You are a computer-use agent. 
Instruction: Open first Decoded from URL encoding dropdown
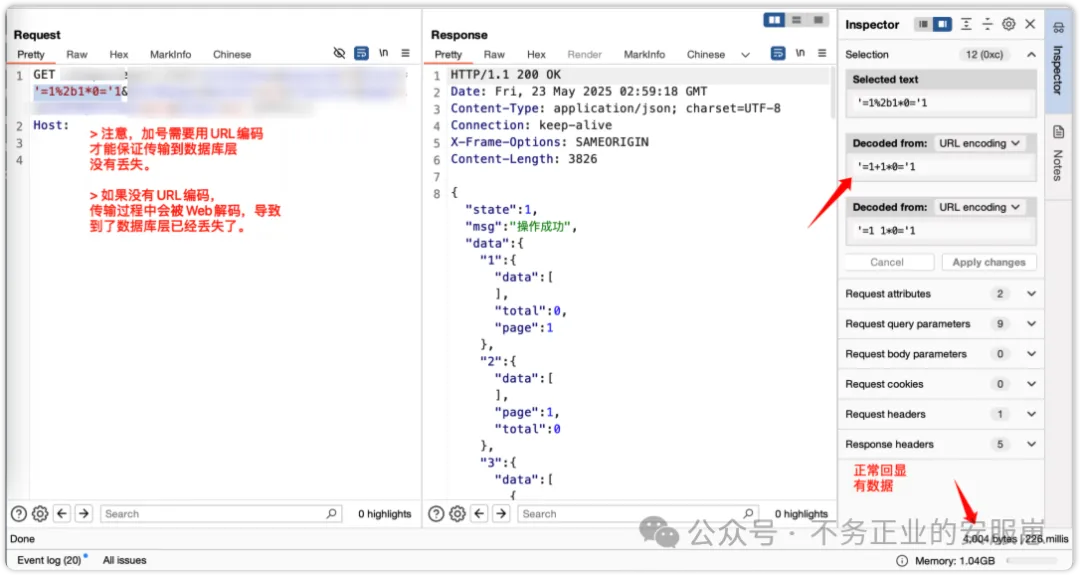[978, 143]
